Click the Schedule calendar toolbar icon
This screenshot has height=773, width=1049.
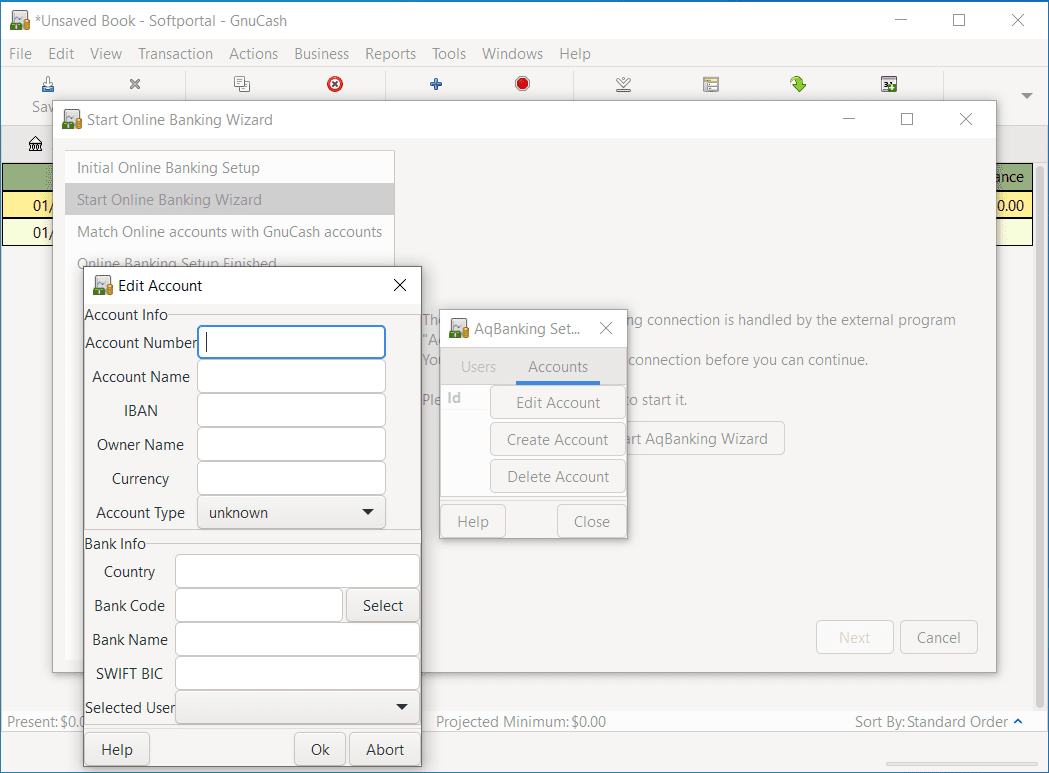pyautogui.click(x=889, y=84)
